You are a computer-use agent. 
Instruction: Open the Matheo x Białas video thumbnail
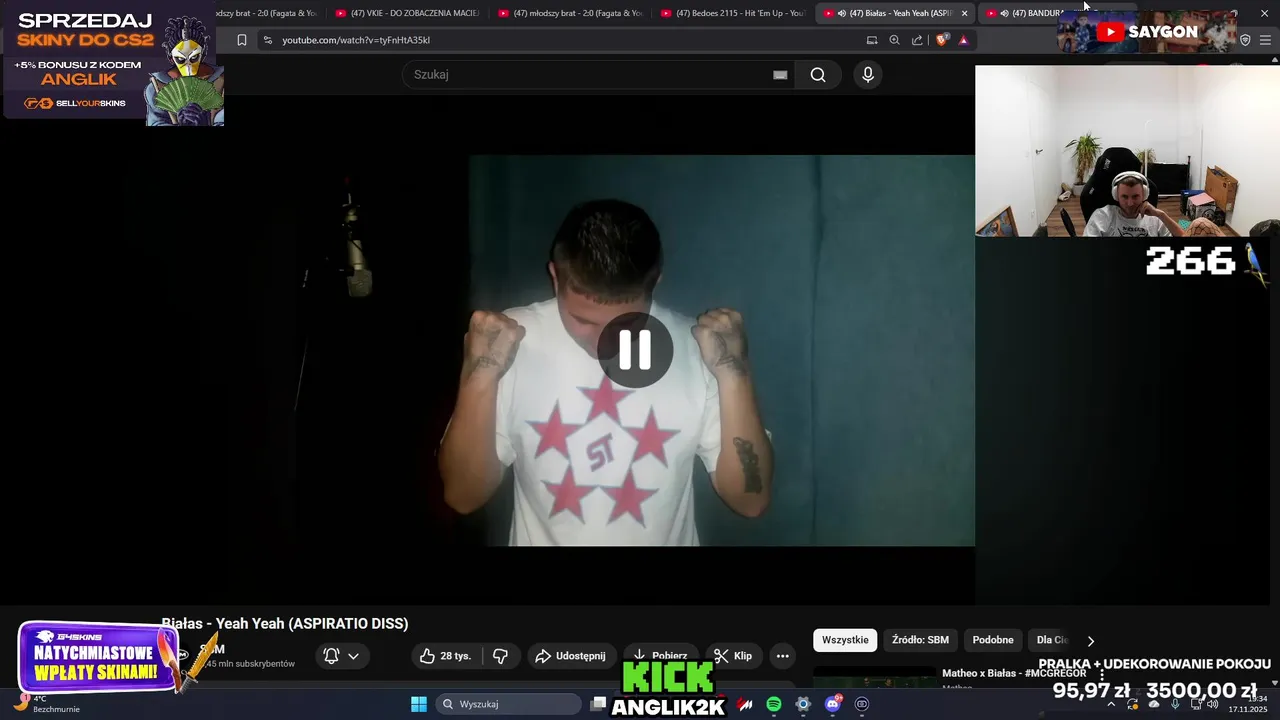(875, 678)
